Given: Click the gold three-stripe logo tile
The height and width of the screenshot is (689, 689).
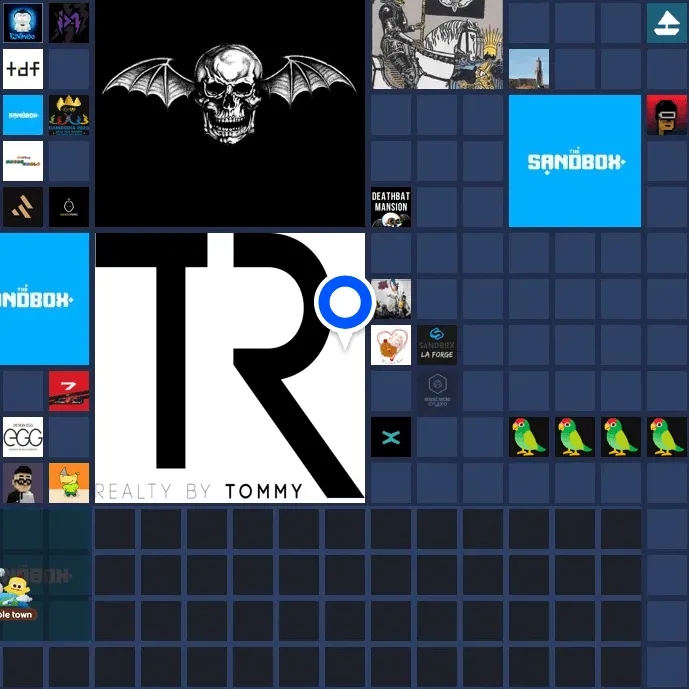Looking at the screenshot, I should pyautogui.click(x=23, y=207).
